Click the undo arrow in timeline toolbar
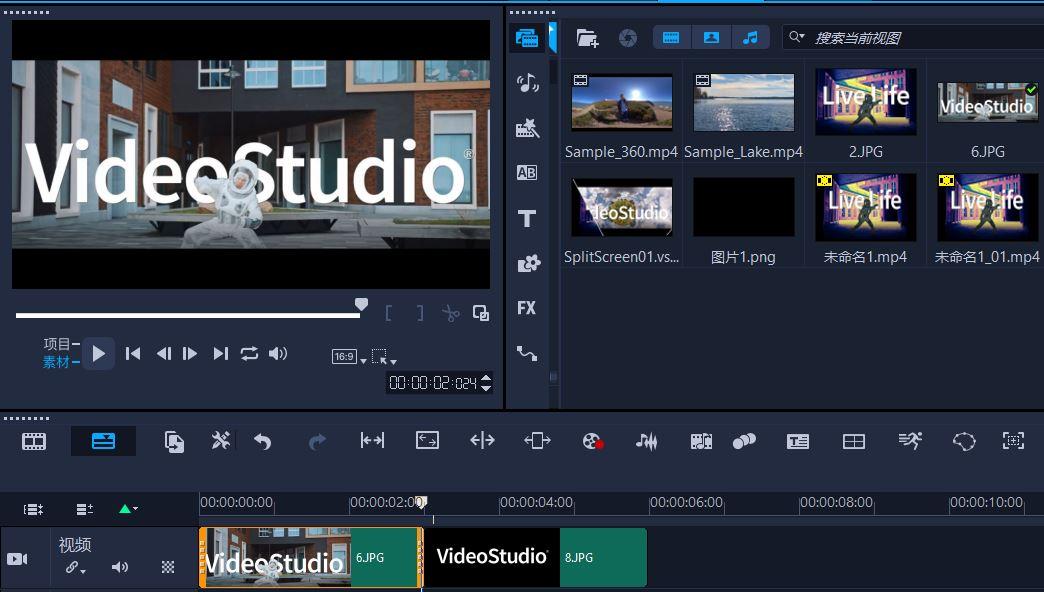The height and width of the screenshot is (592, 1044). pos(262,441)
